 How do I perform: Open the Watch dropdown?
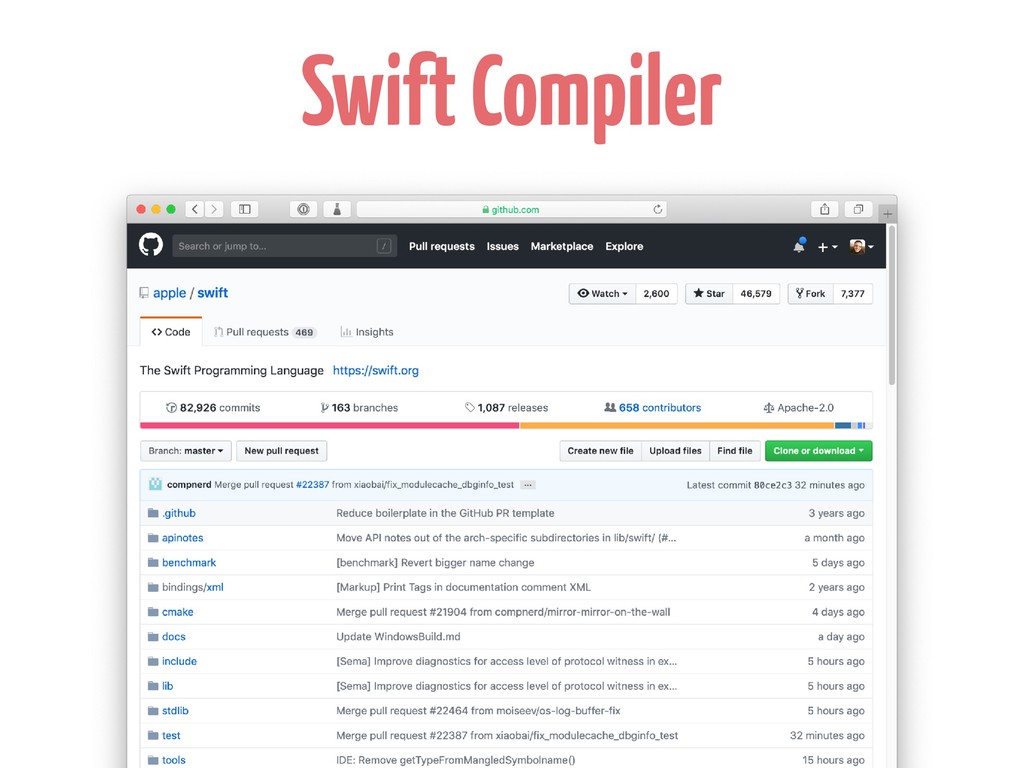602,293
